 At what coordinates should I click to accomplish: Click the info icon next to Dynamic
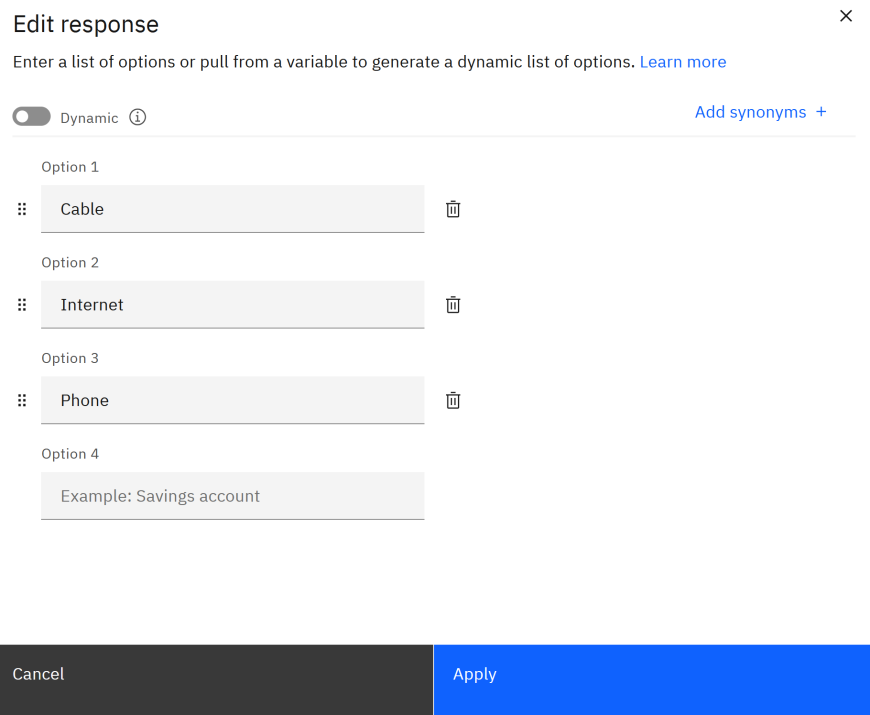coord(138,117)
